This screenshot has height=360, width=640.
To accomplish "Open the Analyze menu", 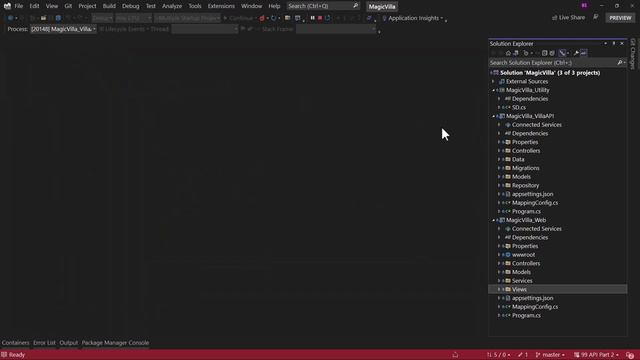I will 172,6.
